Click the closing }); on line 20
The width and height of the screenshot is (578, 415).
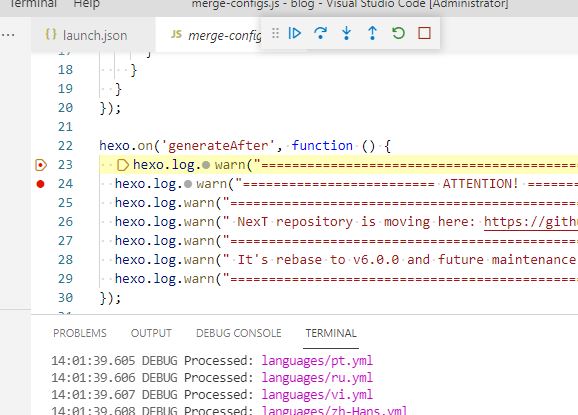coord(110,108)
